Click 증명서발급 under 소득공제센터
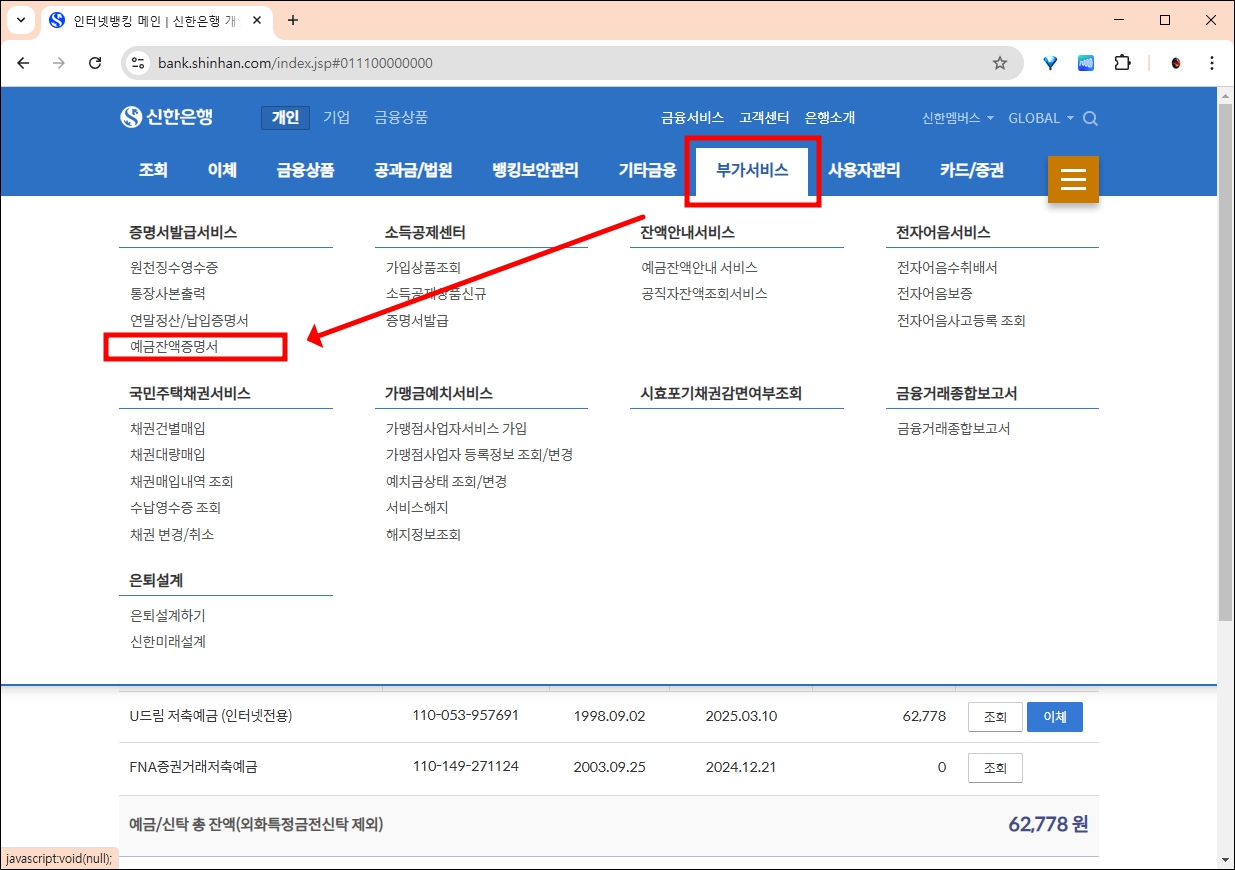The height and width of the screenshot is (870, 1235). click(417, 321)
